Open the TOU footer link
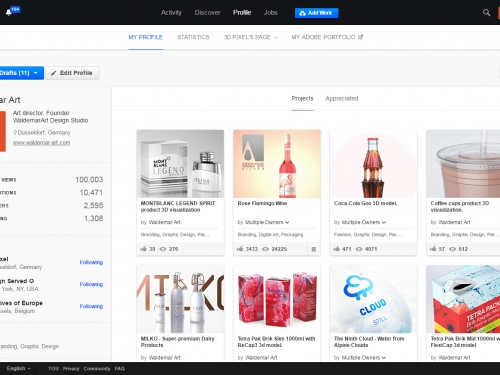The image size is (500, 375). (53, 369)
